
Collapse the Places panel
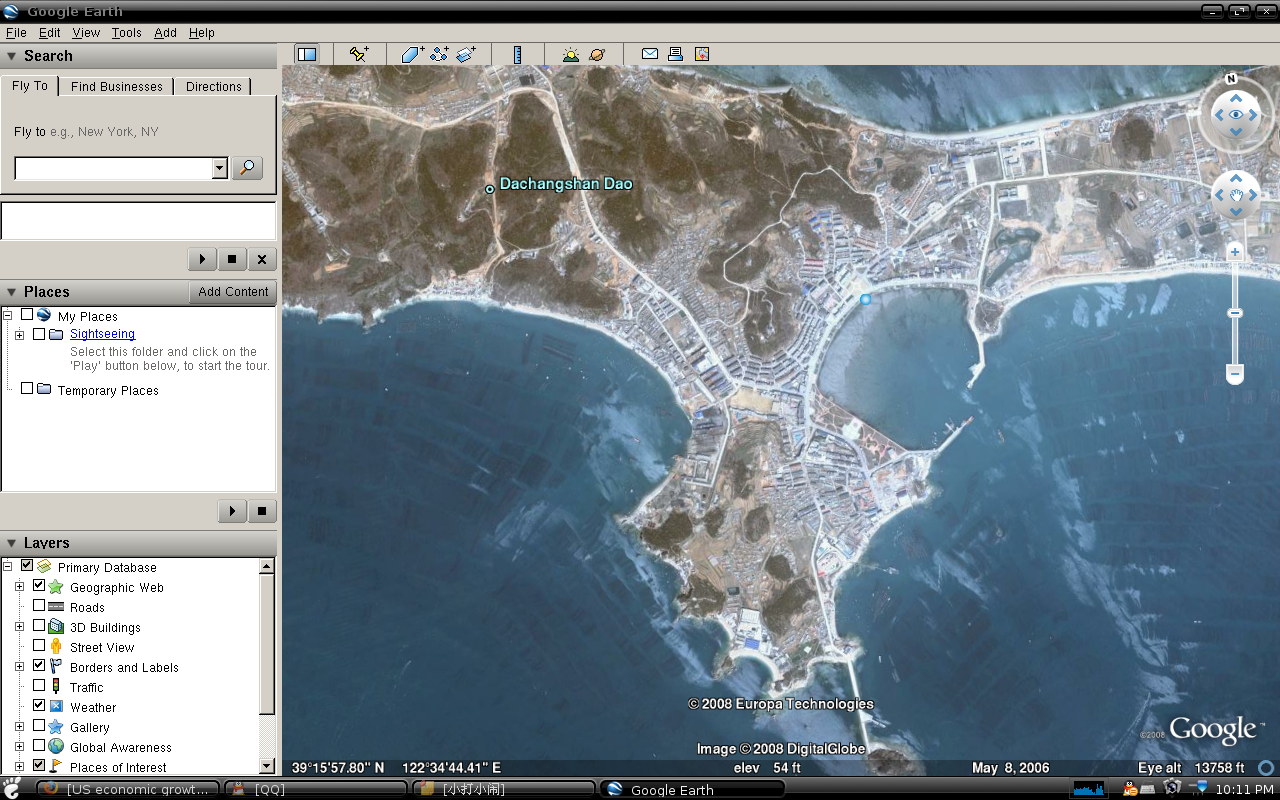12,292
